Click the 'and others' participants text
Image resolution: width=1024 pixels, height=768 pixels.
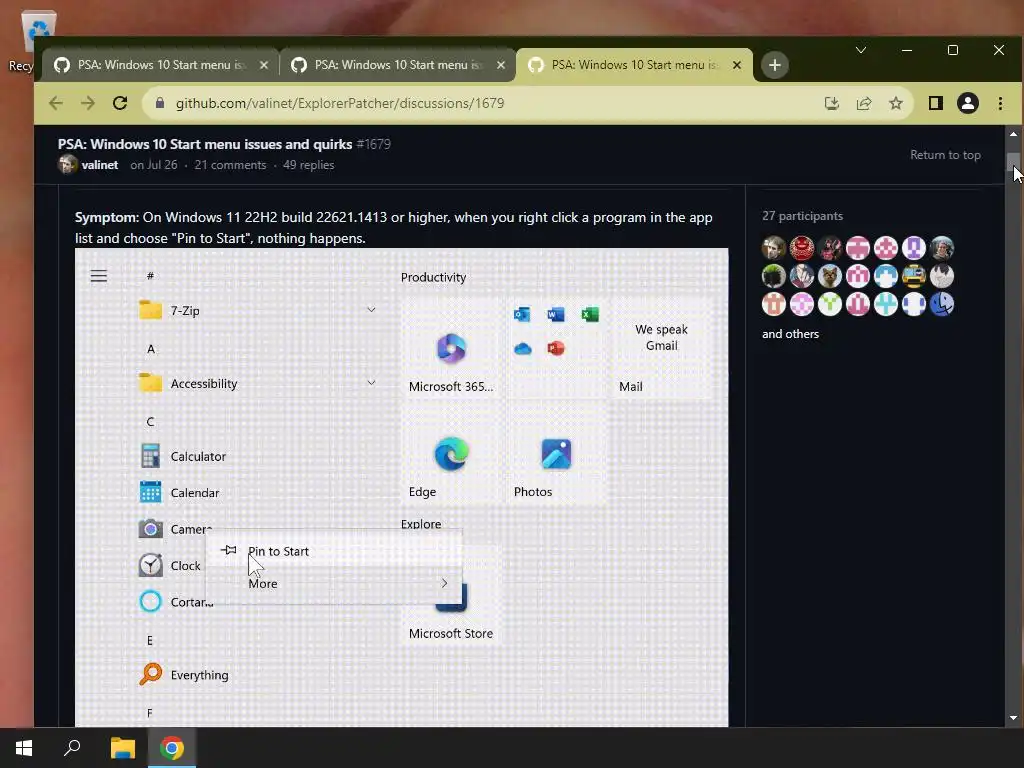point(790,334)
